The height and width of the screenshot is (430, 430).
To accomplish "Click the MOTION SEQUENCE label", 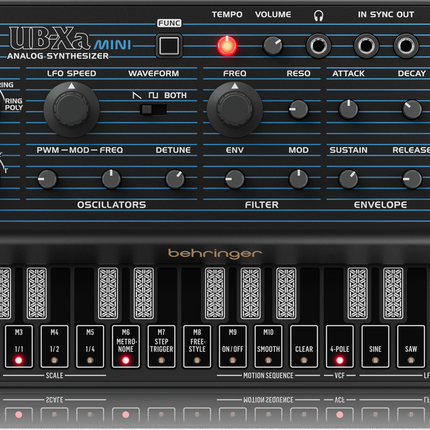I will coord(268,376).
